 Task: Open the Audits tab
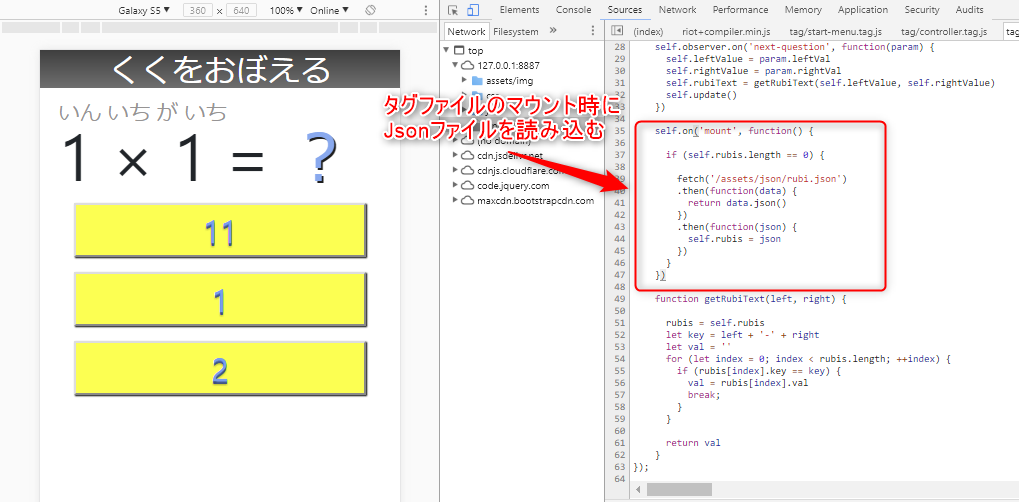click(969, 10)
